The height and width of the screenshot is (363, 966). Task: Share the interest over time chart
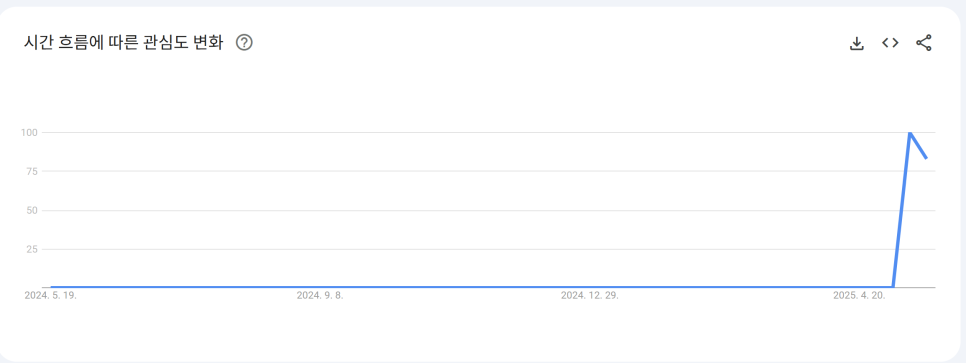pyautogui.click(x=923, y=43)
